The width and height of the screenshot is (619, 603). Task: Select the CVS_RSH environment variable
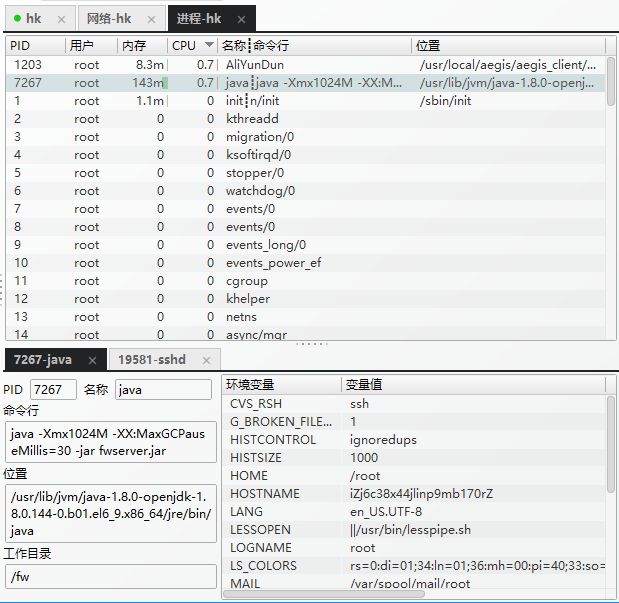pos(415,404)
